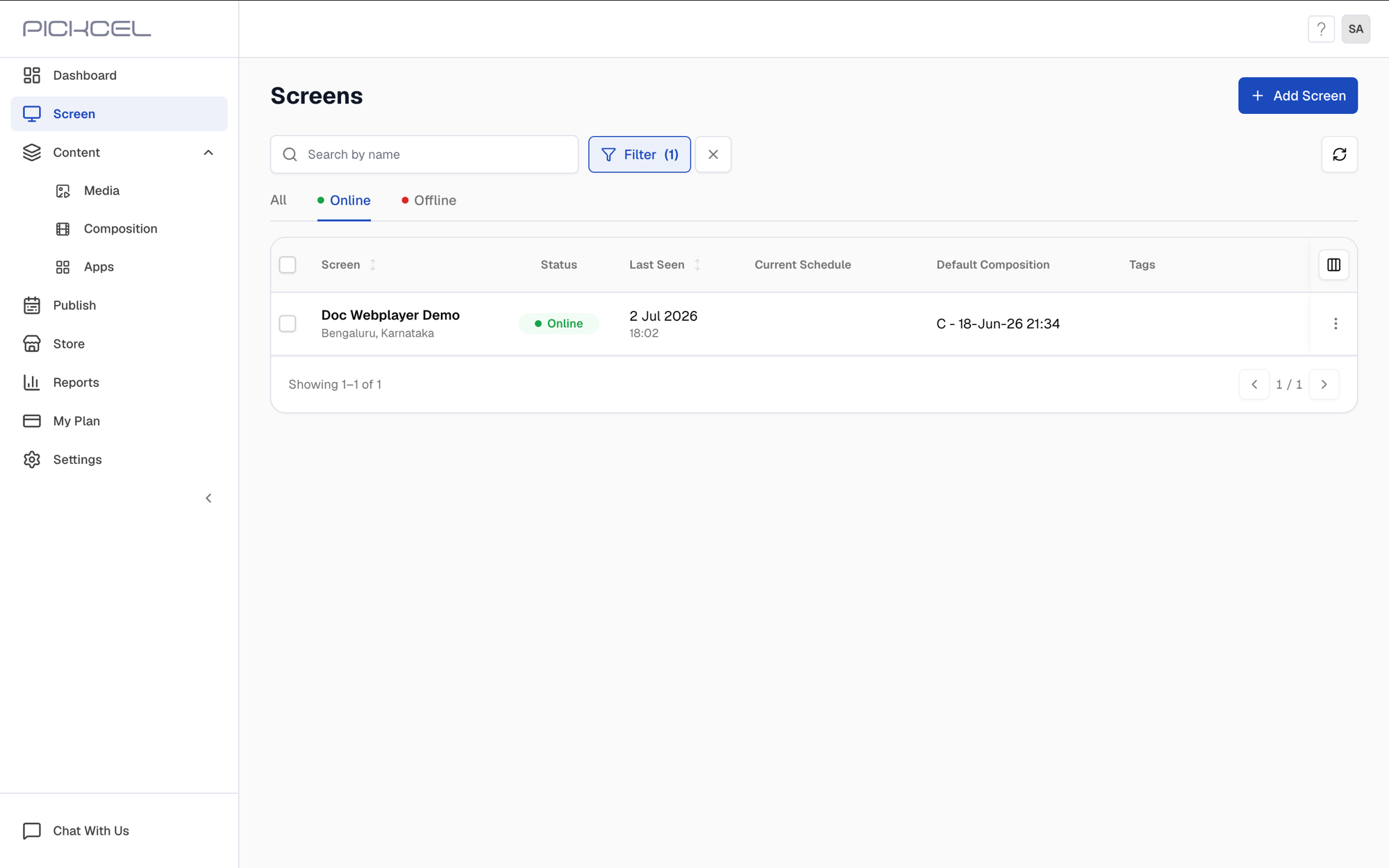Open the Doc Webplayer Demo screen

[390, 315]
